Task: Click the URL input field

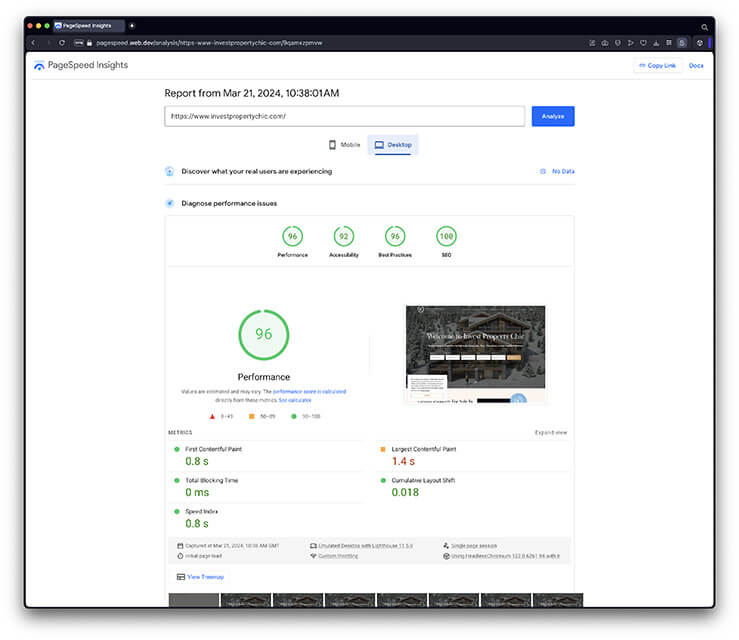Action: coord(345,116)
